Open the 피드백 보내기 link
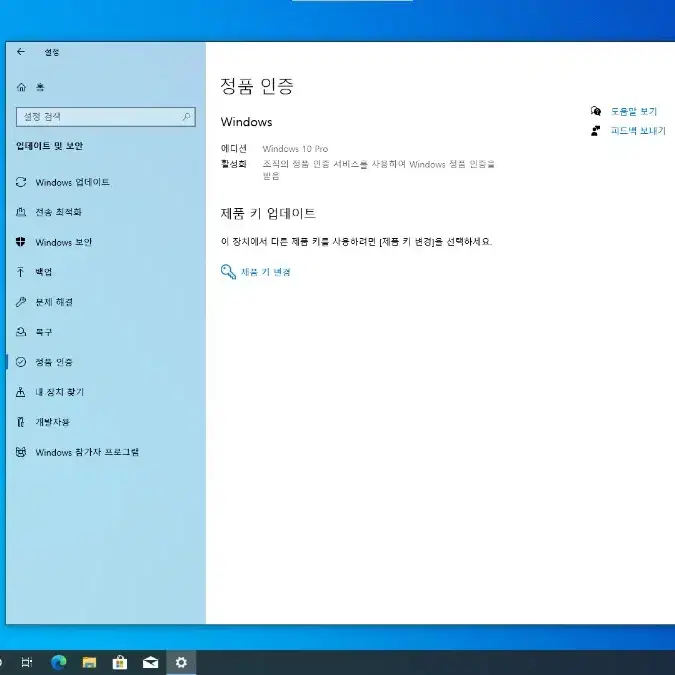 tap(638, 130)
